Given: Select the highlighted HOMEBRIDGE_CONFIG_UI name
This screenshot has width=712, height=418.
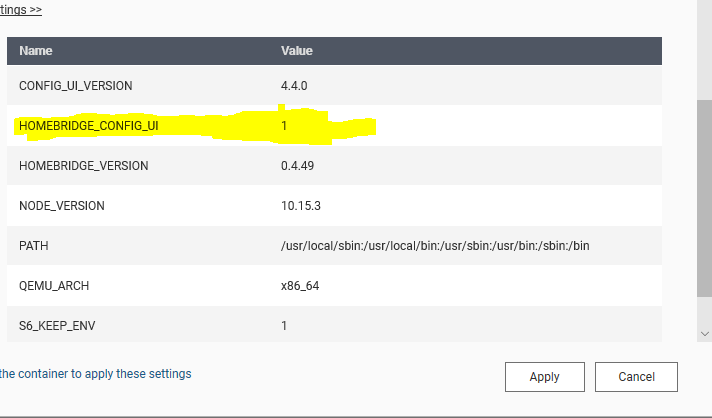Looking at the screenshot, I should click(x=88, y=126).
